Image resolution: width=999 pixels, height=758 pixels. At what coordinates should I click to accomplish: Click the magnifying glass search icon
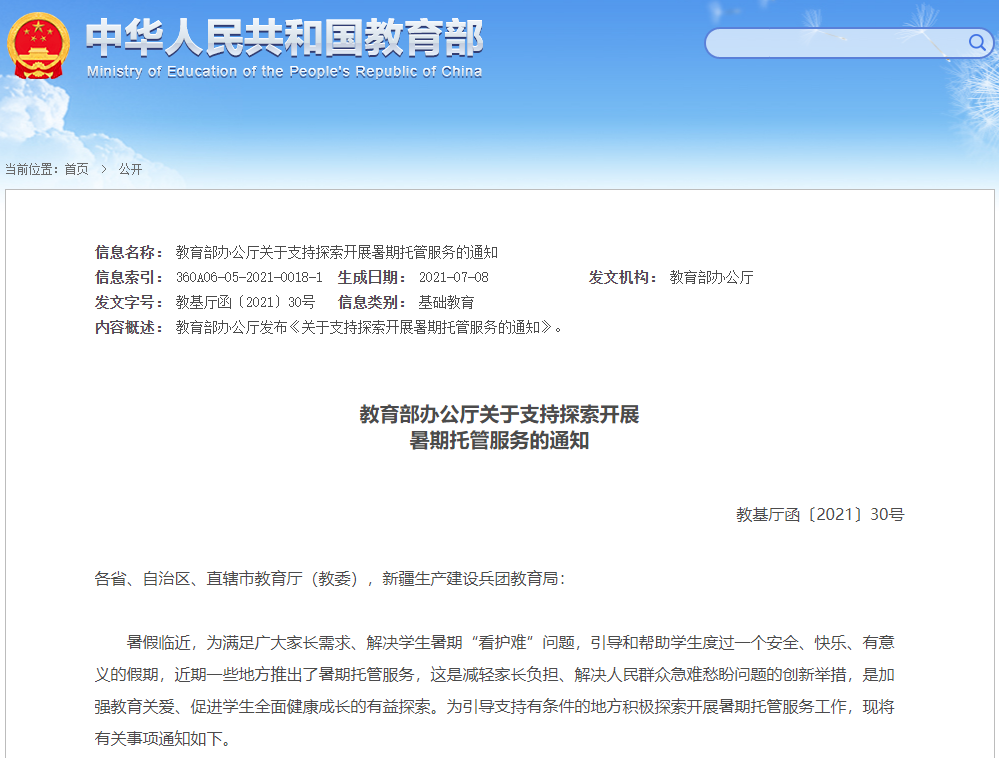pos(977,43)
